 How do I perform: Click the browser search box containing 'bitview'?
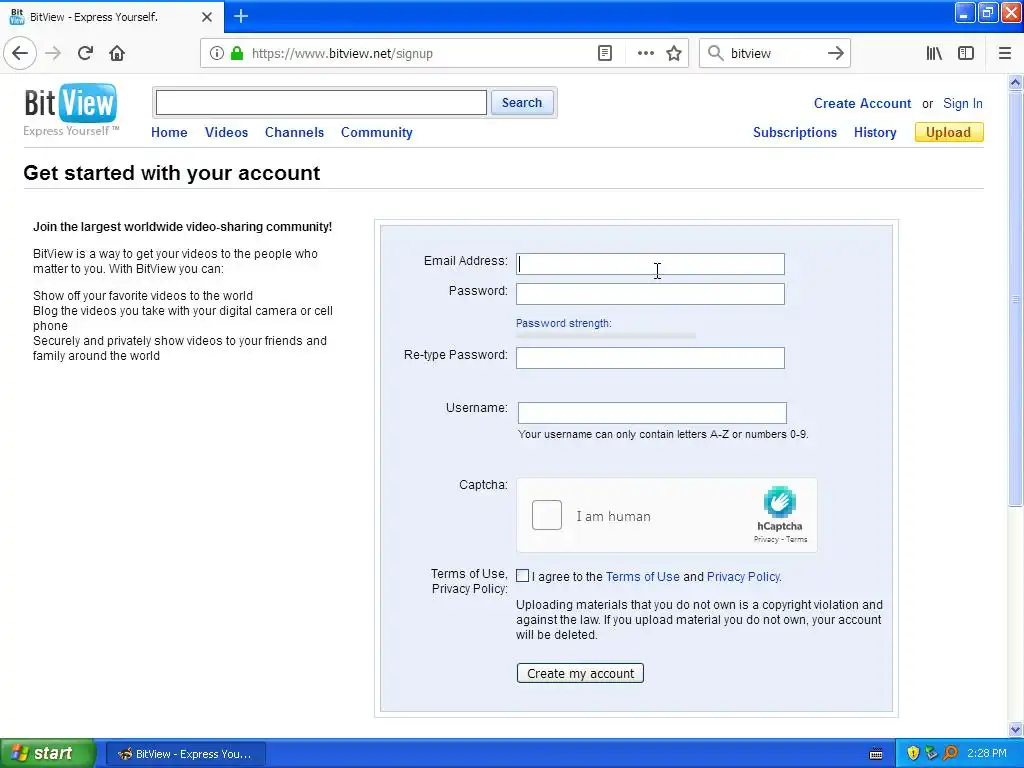click(x=775, y=54)
